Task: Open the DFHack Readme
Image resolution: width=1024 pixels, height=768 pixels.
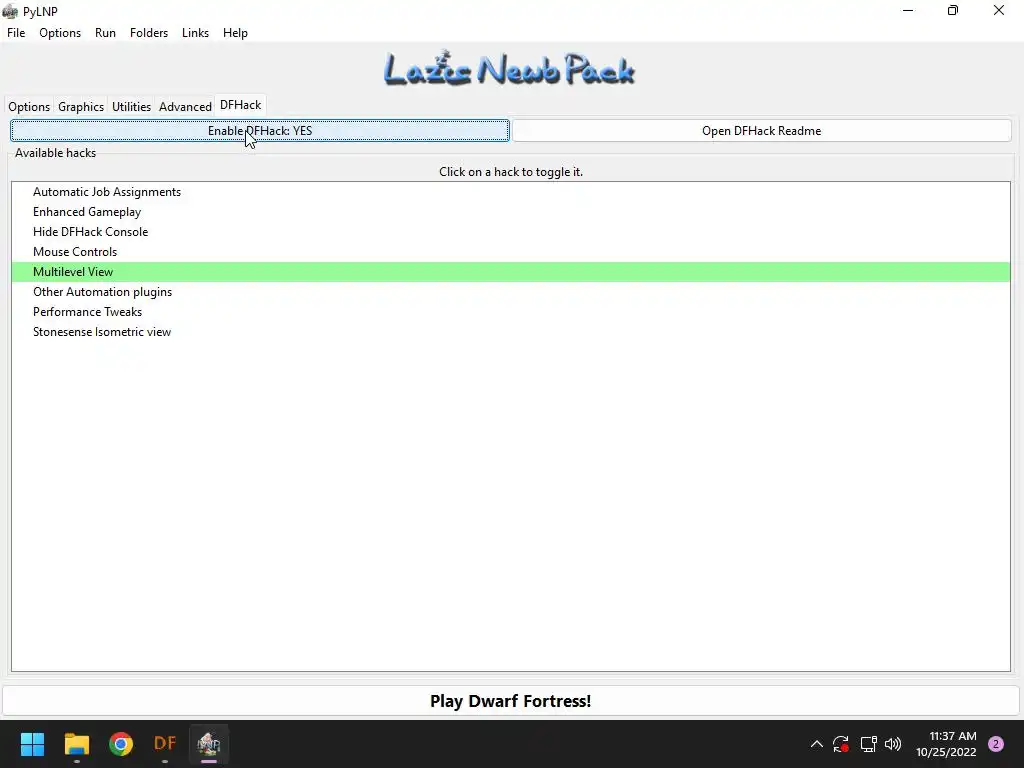Action: (761, 131)
